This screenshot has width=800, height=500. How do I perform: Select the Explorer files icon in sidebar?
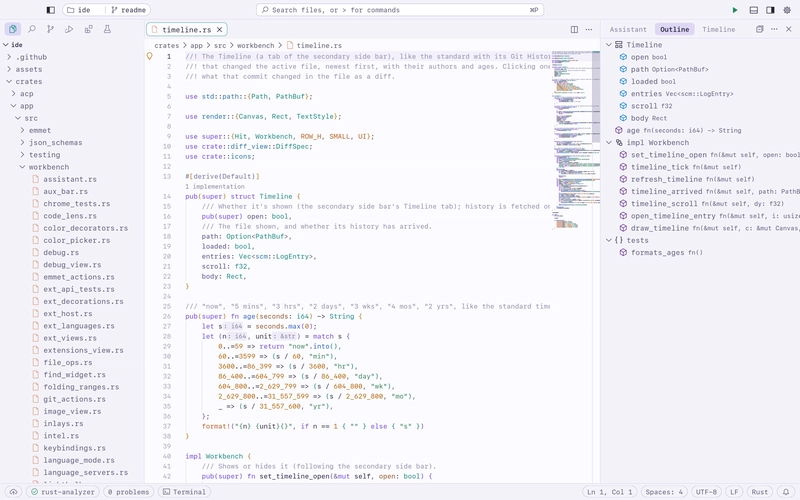(13, 29)
